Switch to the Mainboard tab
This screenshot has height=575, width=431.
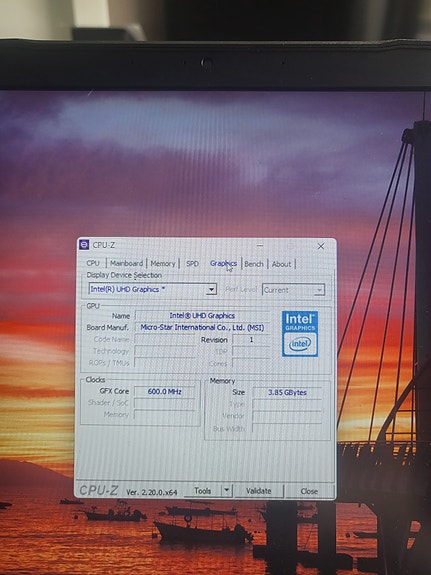point(127,263)
